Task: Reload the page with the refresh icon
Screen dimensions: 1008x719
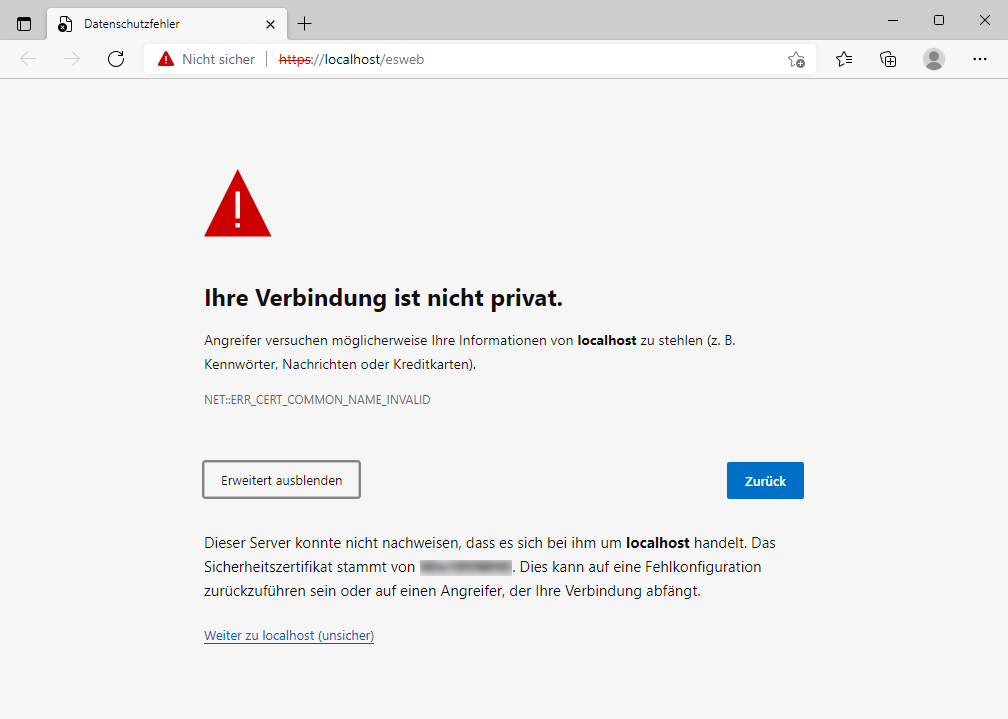Action: tap(116, 59)
